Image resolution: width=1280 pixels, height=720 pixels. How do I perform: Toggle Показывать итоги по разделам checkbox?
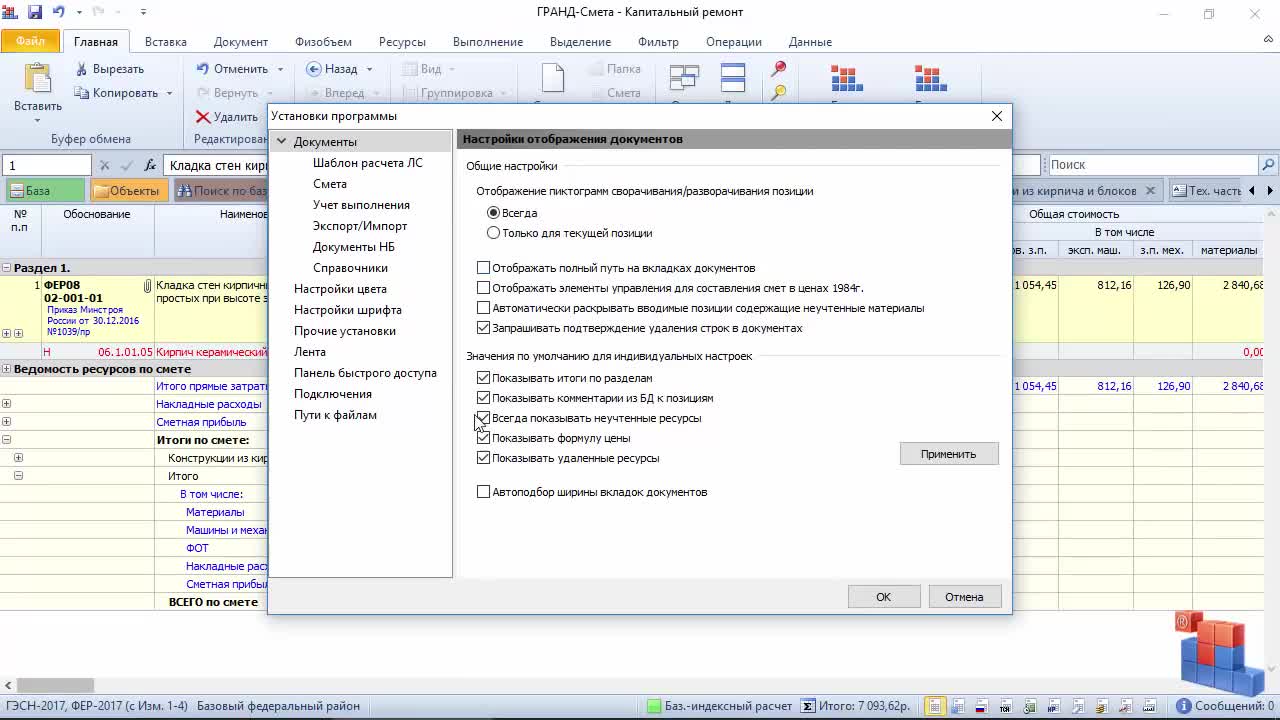tap(483, 378)
